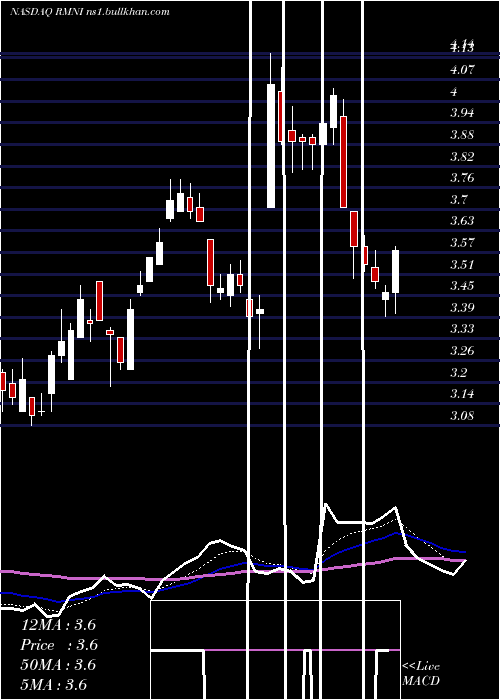Click the 3.63 price level label
The height and width of the screenshot is (700, 500).
point(462,221)
